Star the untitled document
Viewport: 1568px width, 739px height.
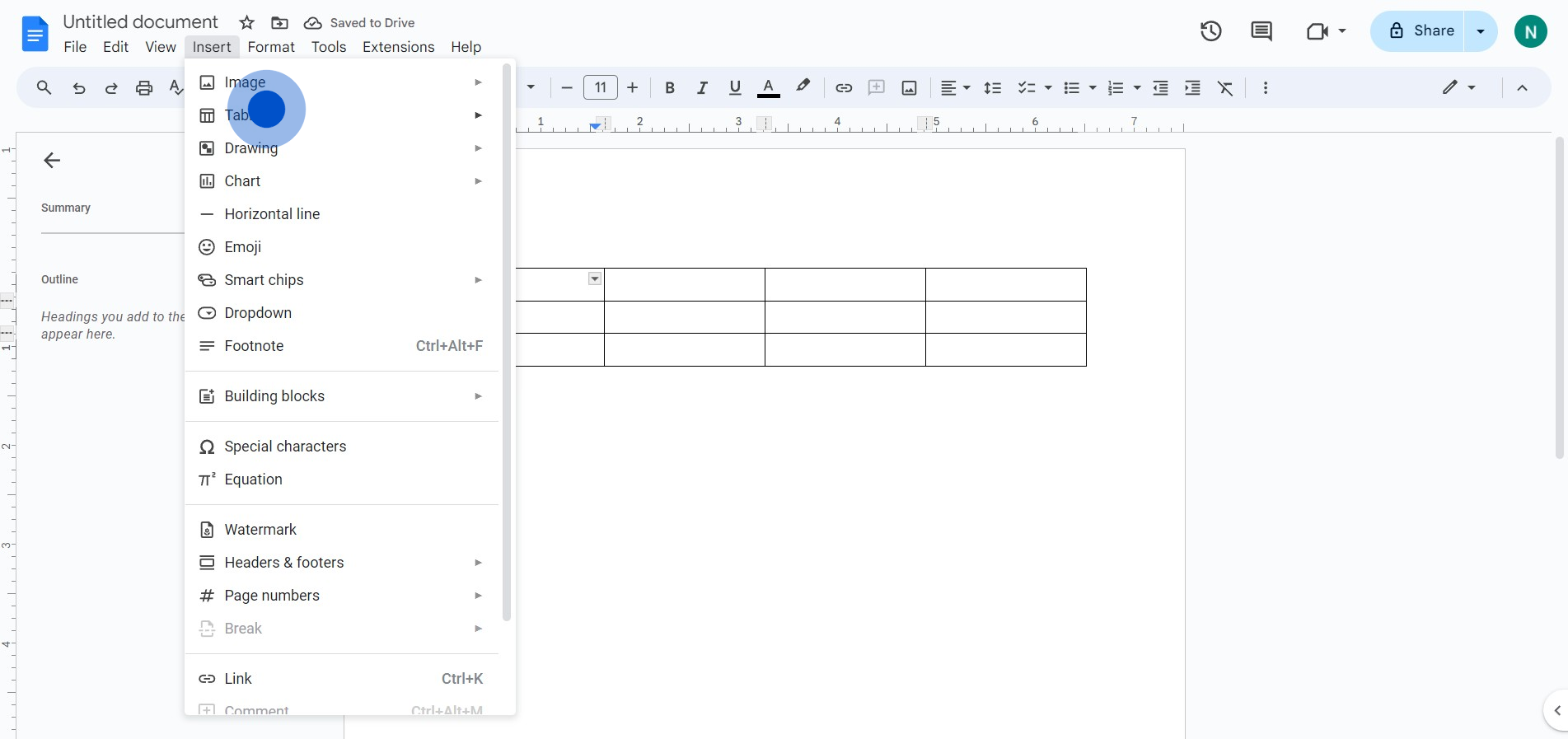(246, 23)
